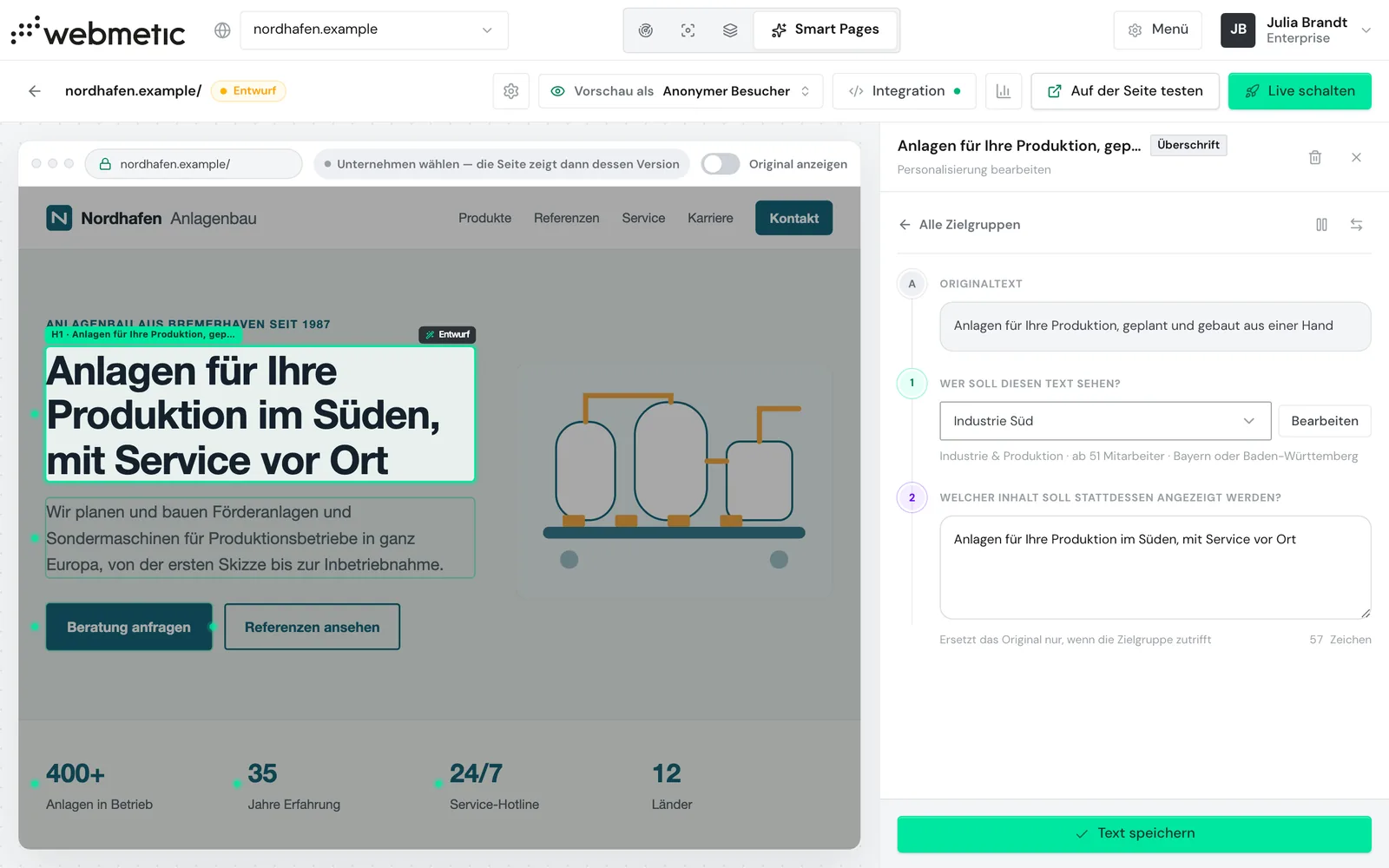This screenshot has height=868, width=1389.
Task: Select Service in the preview navigation
Action: [643, 218]
